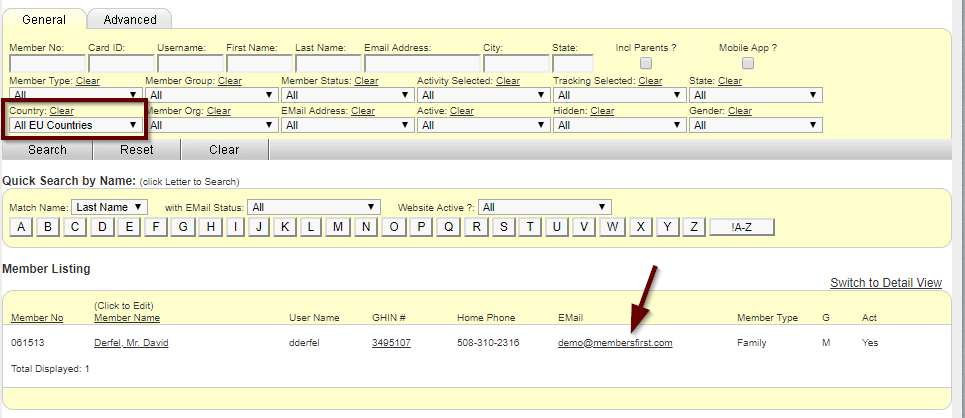Quick search by letter D
Viewport: 965px width, 418px height.
coord(102,227)
